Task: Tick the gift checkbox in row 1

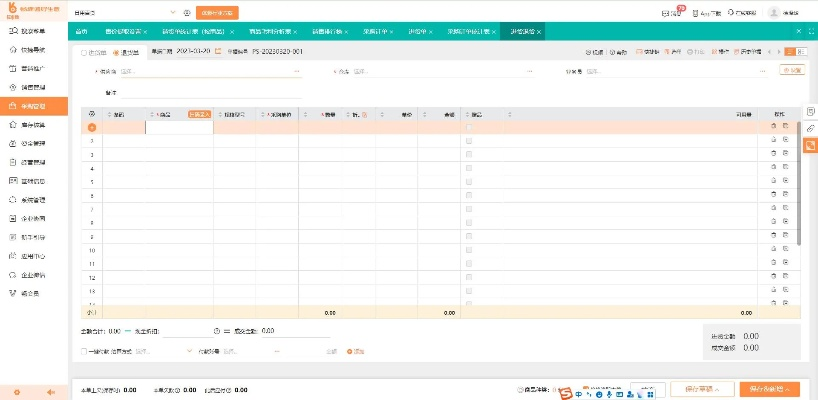Action: 469,127
